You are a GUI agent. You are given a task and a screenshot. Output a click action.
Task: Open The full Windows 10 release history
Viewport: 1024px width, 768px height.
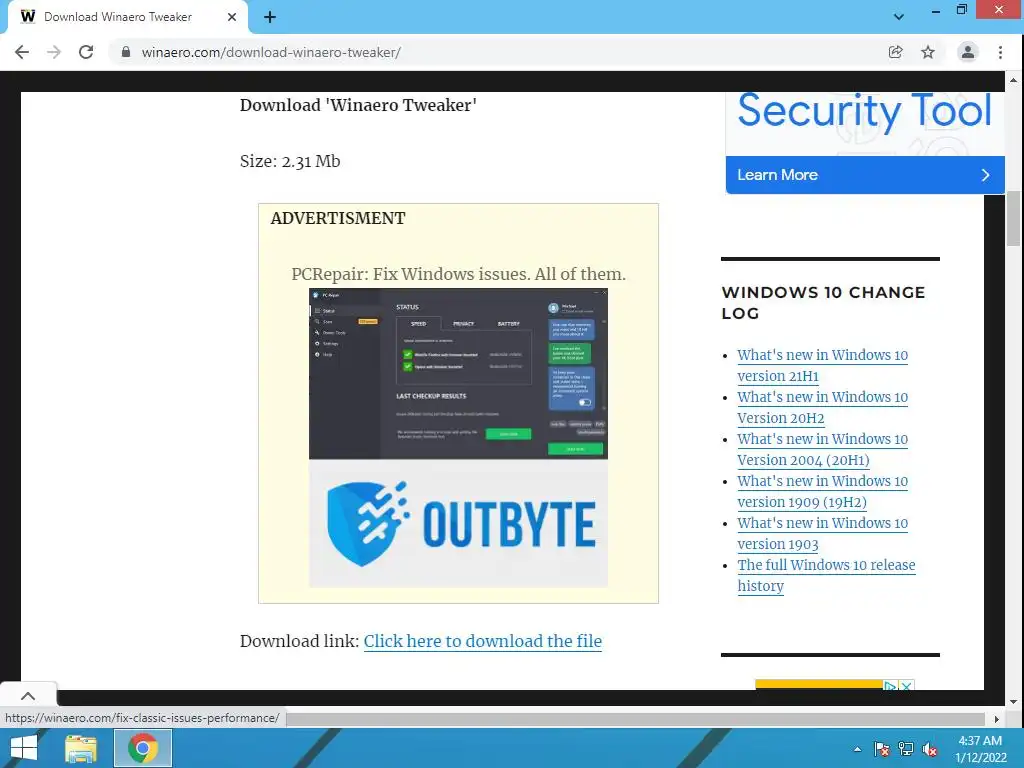click(826, 575)
